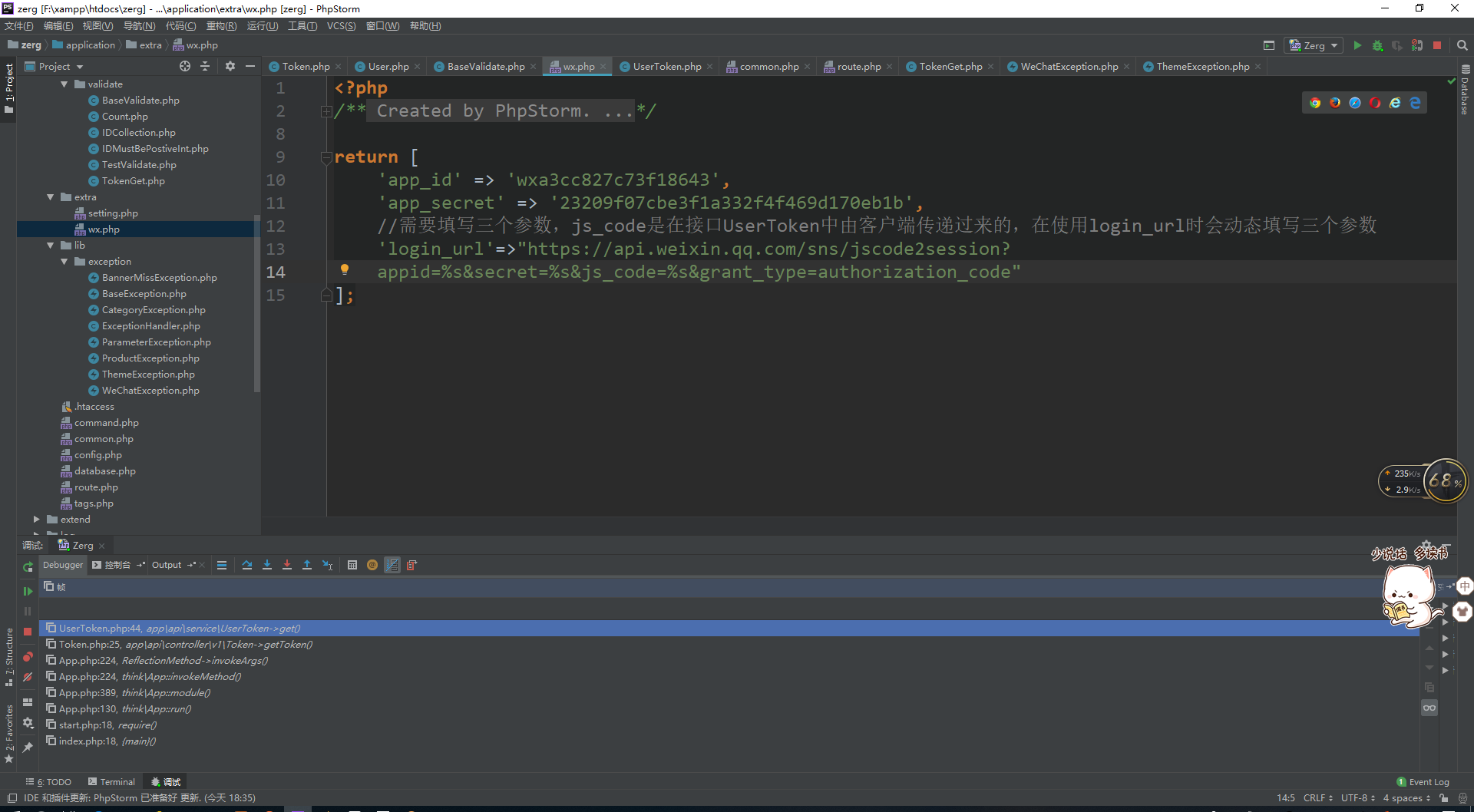The height and width of the screenshot is (812, 1474).
Task: Click the Step Over debugger icon
Action: (247, 565)
